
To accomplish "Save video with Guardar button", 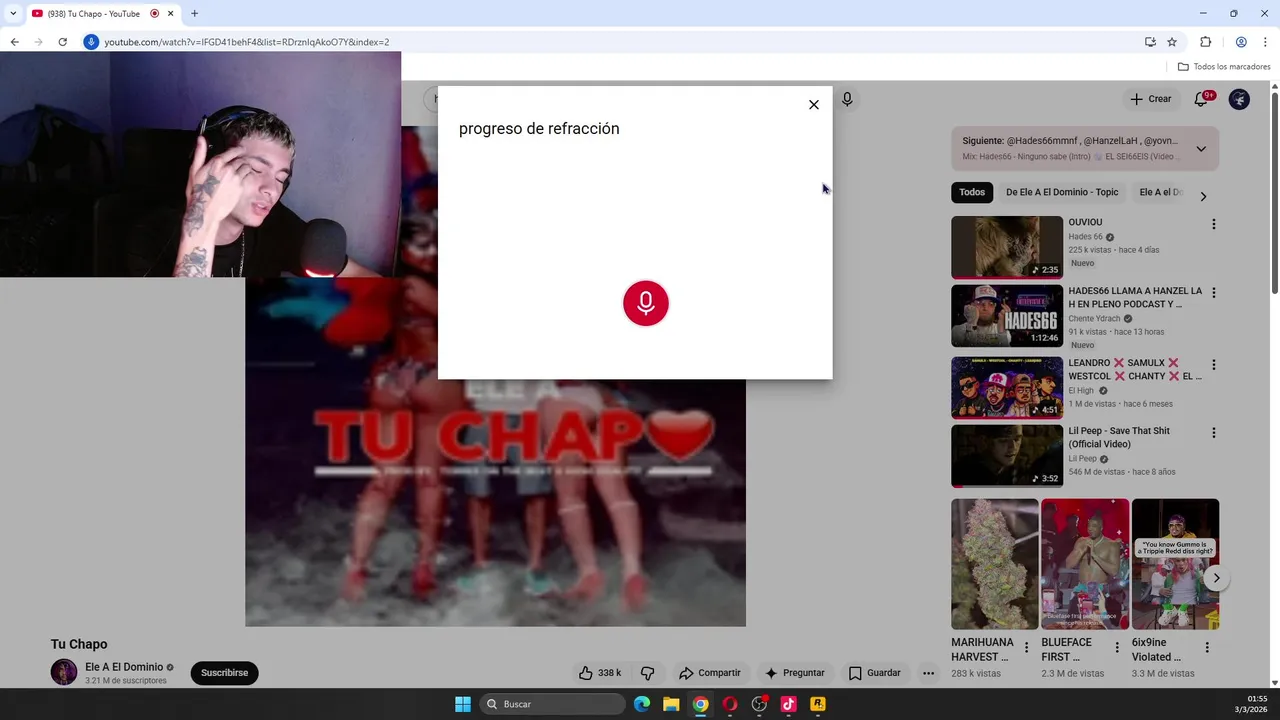I will (875, 673).
